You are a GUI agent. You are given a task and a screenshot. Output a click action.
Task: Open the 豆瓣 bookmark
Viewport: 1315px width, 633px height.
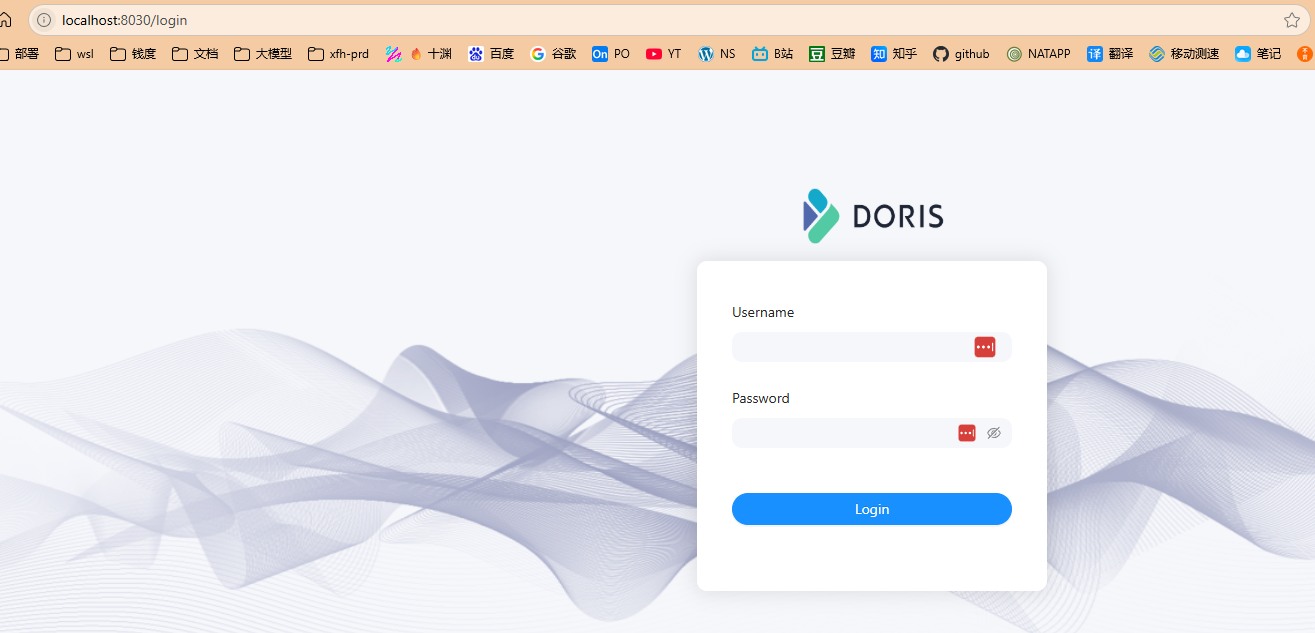832,54
